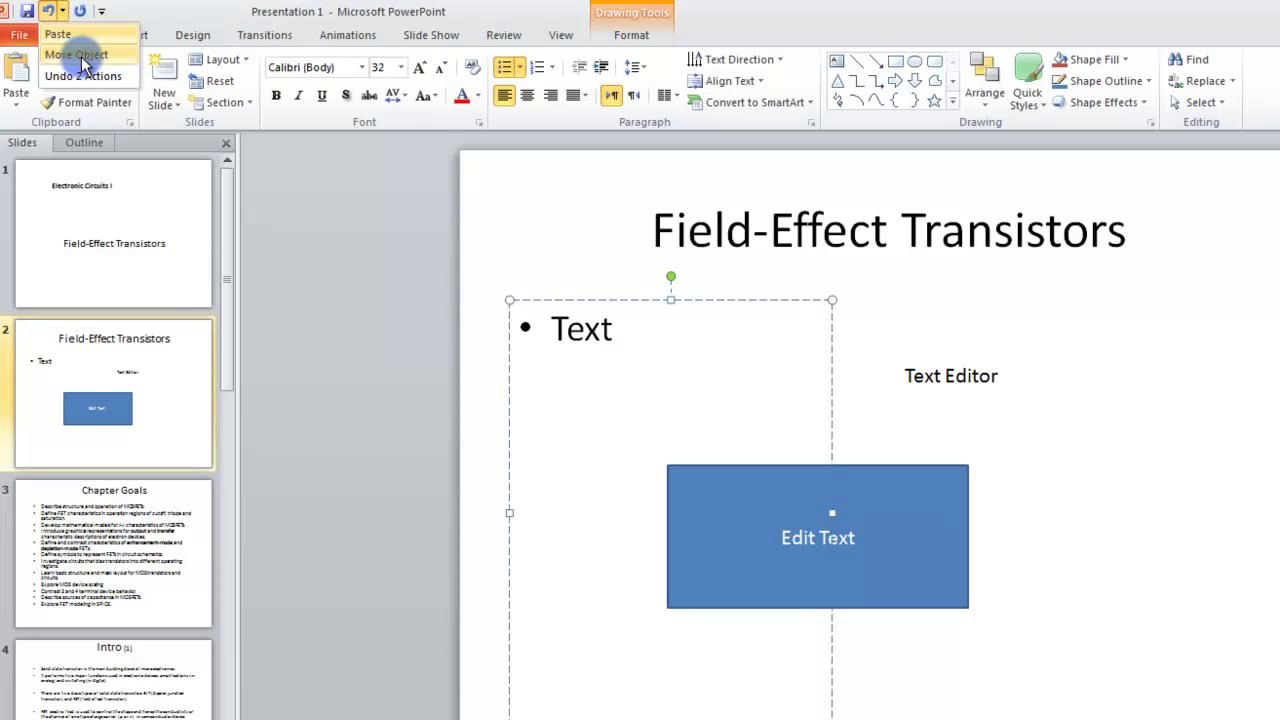Select the Rectangle shape in gallery
This screenshot has width=1280, height=720.
point(895,61)
